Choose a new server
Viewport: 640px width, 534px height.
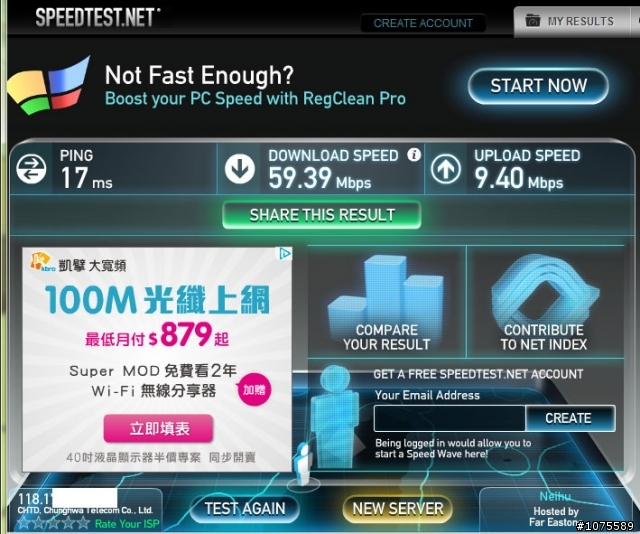(398, 509)
